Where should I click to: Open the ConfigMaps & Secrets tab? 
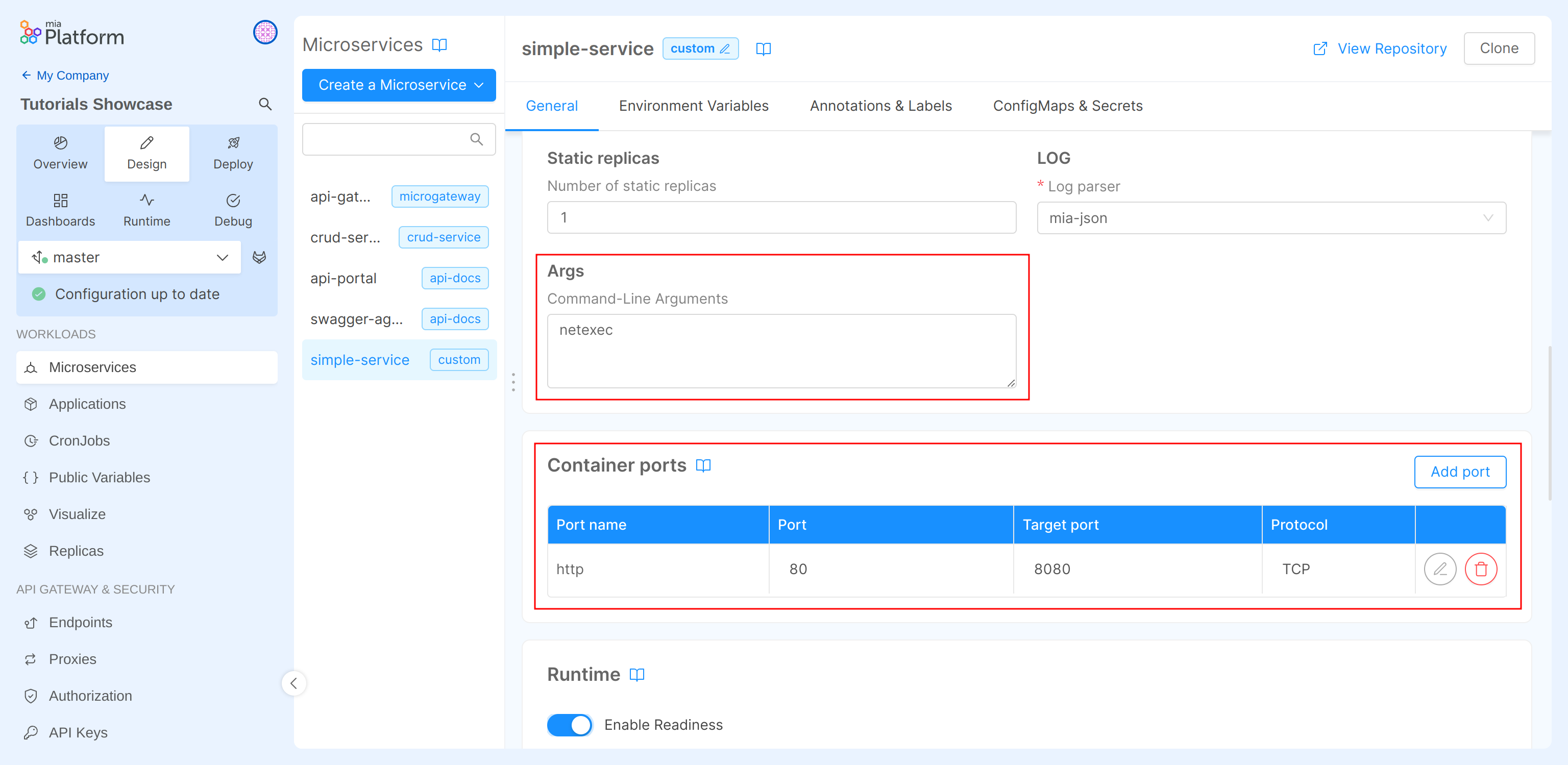[1067, 106]
